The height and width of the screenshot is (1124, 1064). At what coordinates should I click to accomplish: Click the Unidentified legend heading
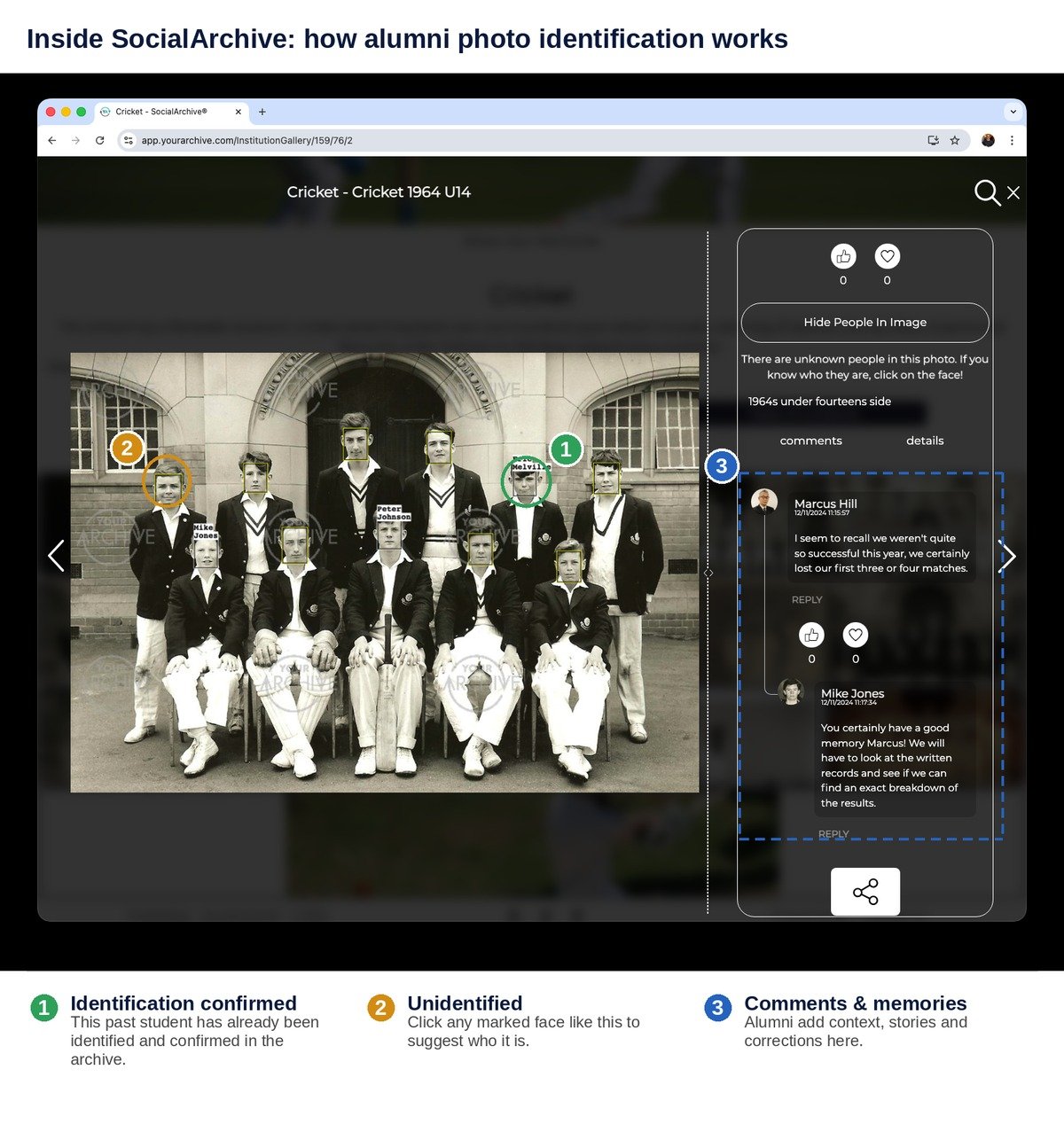point(465,1003)
